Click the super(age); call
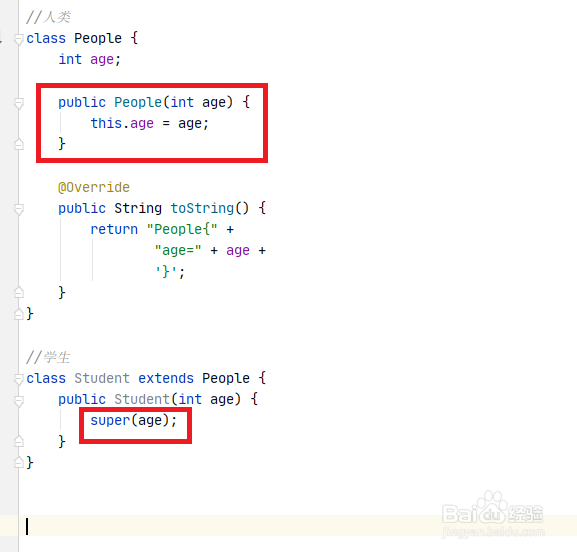This screenshot has width=577, height=552. click(x=134, y=420)
